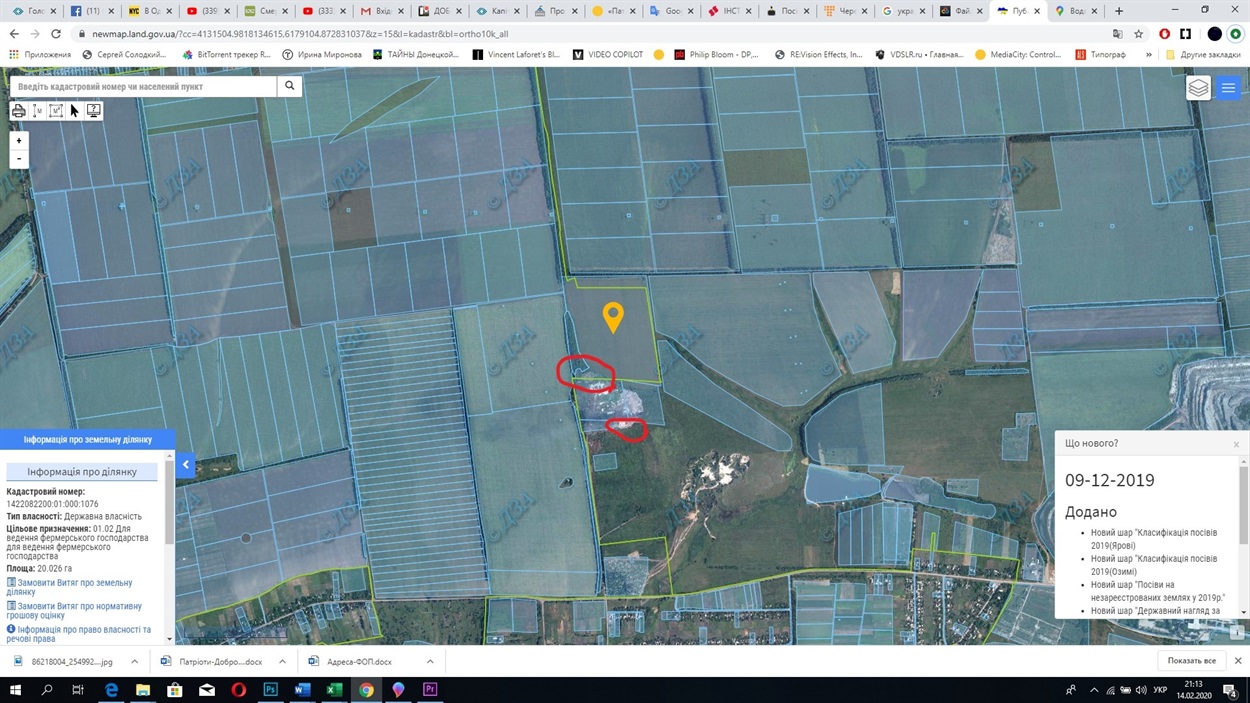Open 'VIDEO COPILOT' bookmark
The width and height of the screenshot is (1250, 703).
click(608, 54)
